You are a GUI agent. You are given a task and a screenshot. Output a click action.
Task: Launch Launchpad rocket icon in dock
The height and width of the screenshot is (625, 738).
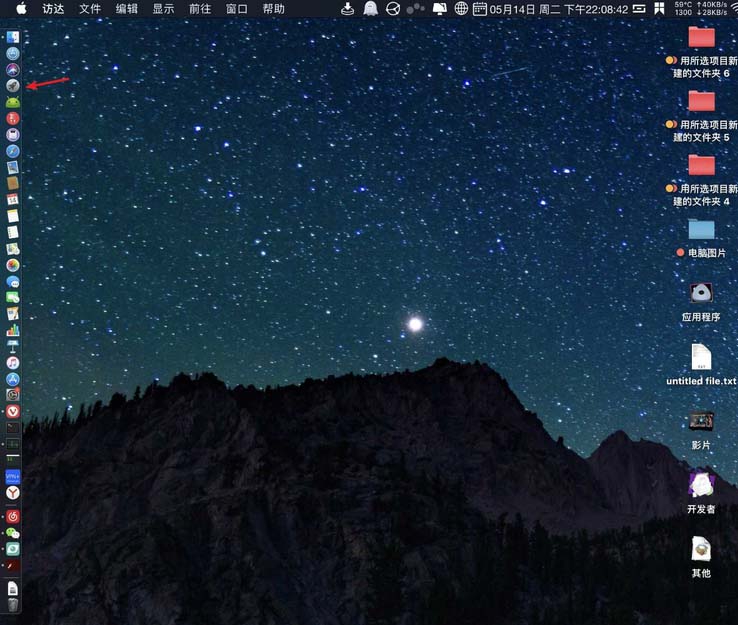[13, 86]
